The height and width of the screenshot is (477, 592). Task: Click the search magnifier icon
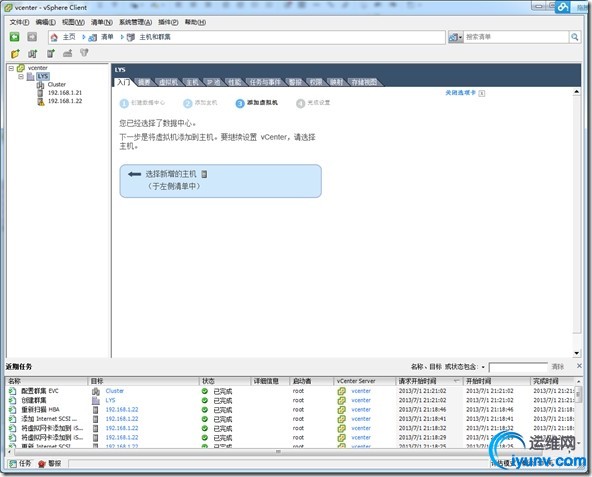click(575, 37)
